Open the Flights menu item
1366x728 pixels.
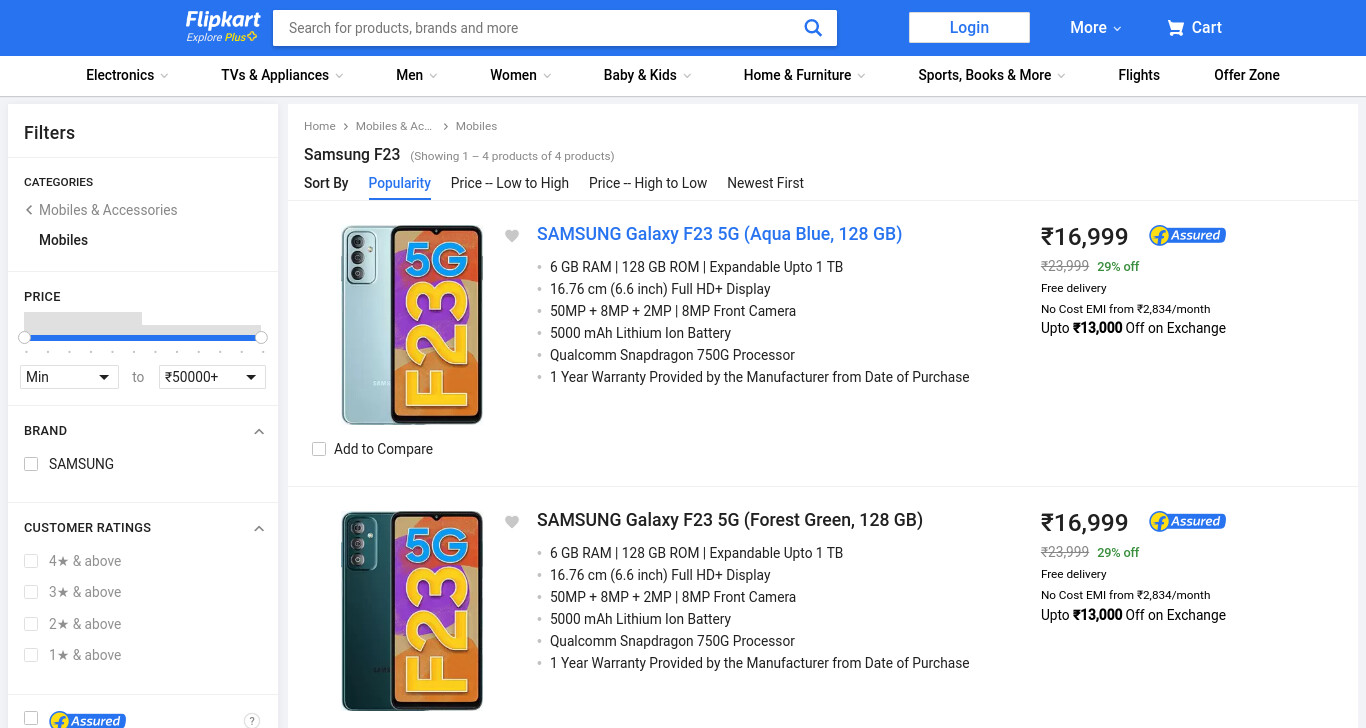tap(1139, 75)
